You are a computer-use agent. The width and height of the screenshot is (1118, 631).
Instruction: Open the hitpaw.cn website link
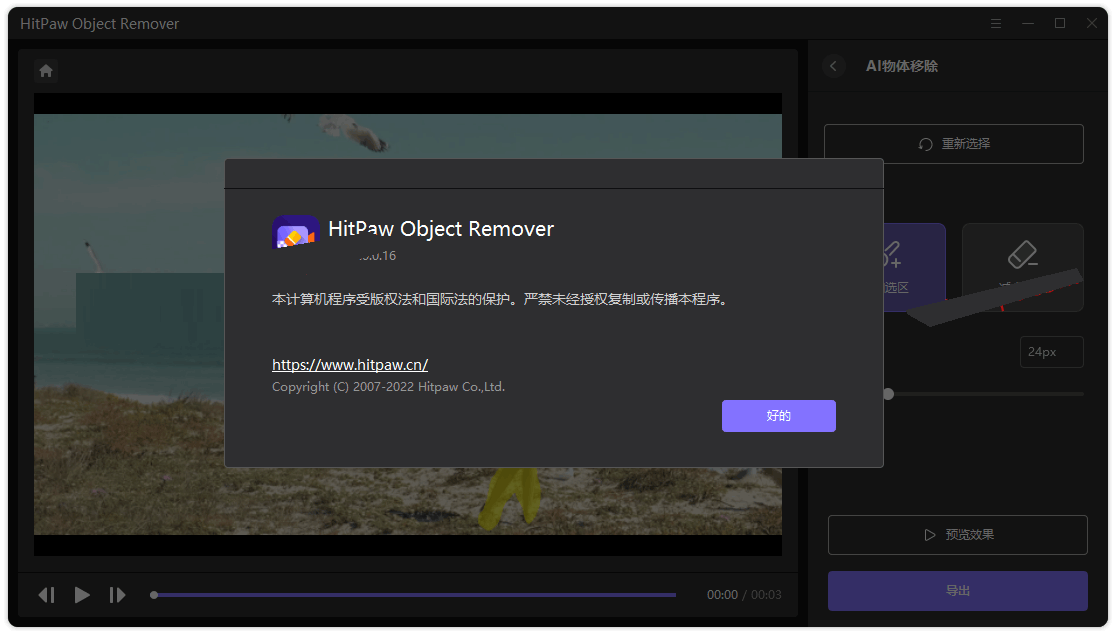tap(350, 364)
